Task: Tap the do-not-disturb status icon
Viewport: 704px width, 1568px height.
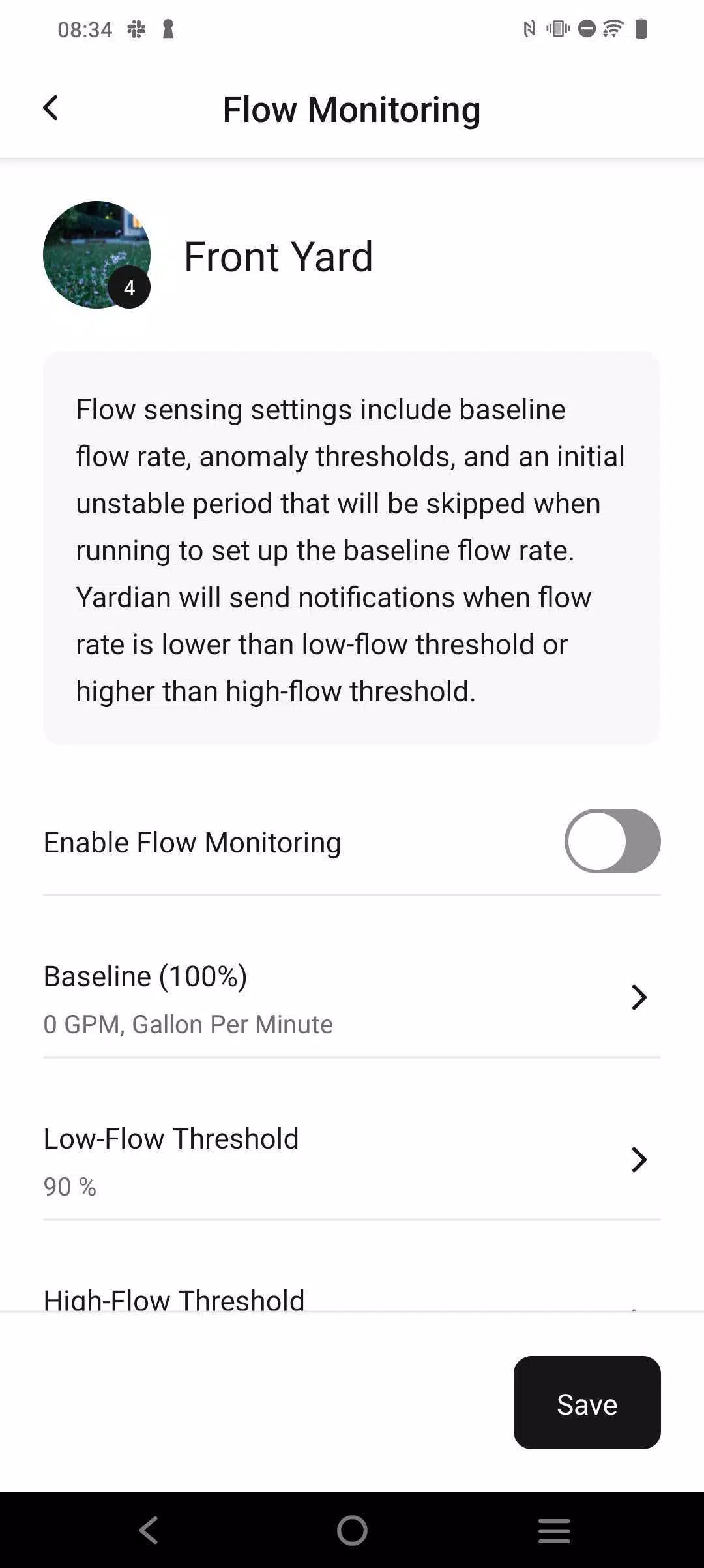Action: tap(587, 29)
